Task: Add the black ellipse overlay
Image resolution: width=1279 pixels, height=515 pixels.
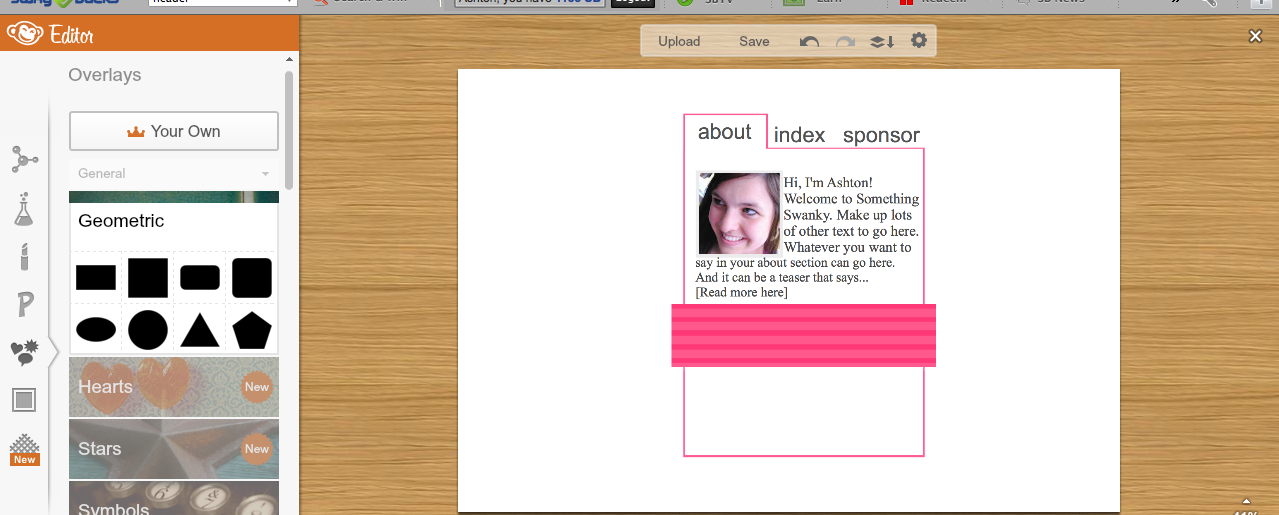Action: (x=96, y=329)
